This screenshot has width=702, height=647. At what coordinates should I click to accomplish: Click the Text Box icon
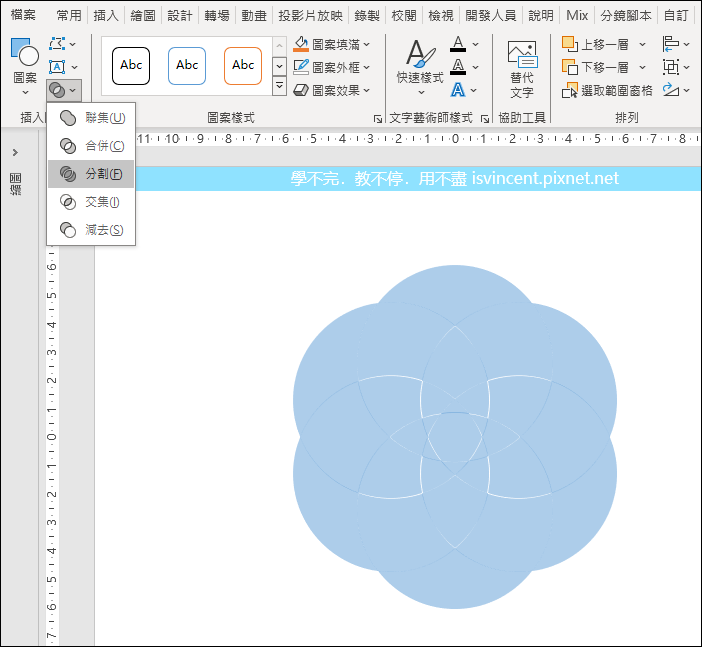(x=57, y=67)
